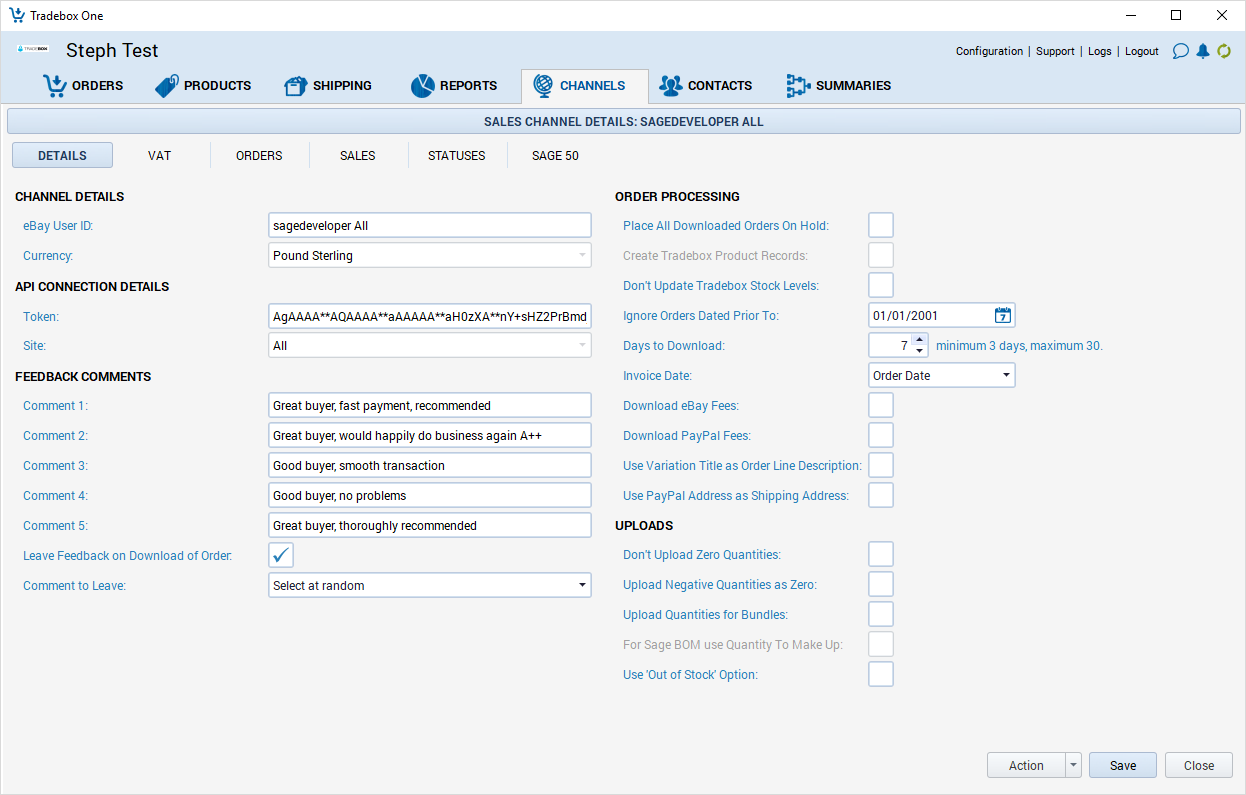Expand the Action button dropdown arrow
Image resolution: width=1246 pixels, height=795 pixels.
[x=1074, y=765]
